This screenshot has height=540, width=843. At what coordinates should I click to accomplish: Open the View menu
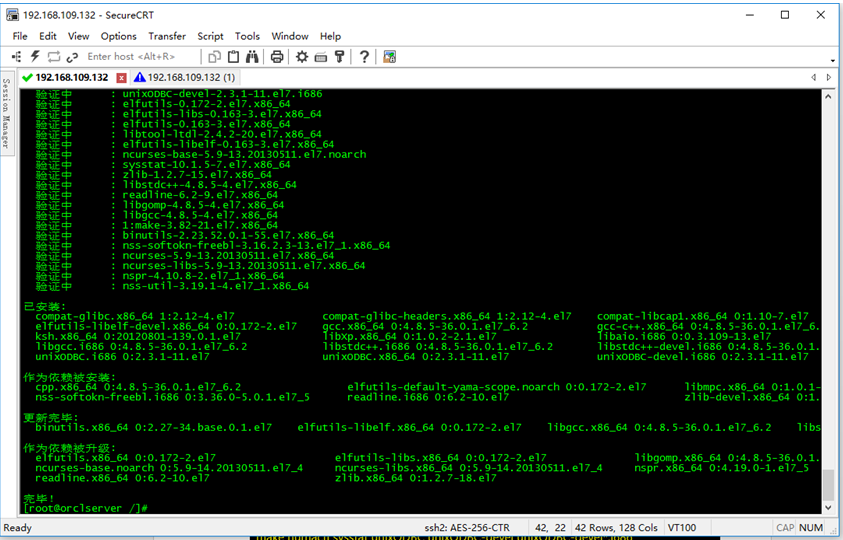[x=78, y=36]
